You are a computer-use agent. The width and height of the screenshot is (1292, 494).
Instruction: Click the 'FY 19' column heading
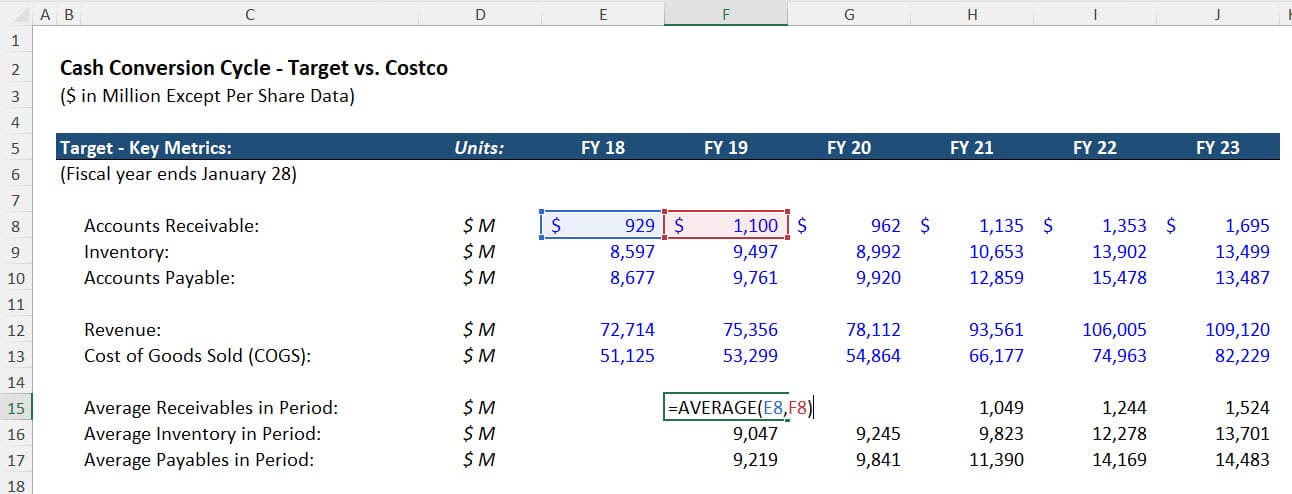pyautogui.click(x=726, y=148)
